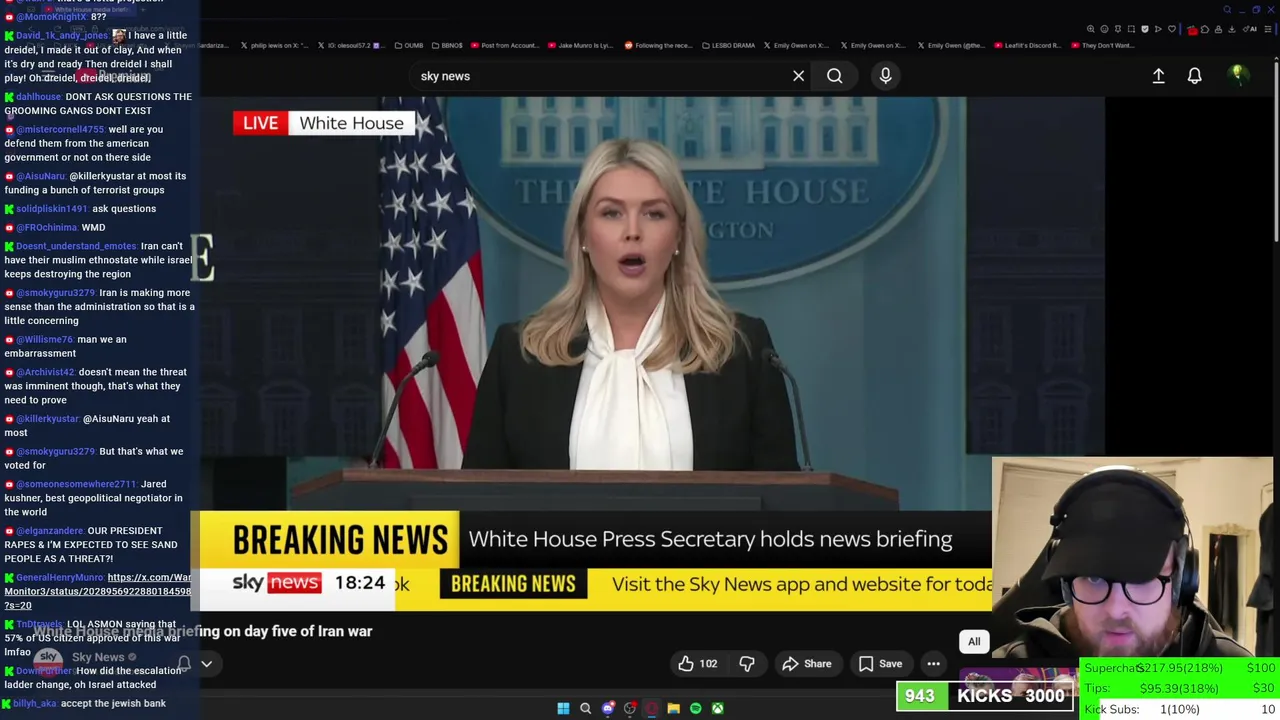
Task: Open the YouTube create/upload icon
Action: click(x=1158, y=76)
